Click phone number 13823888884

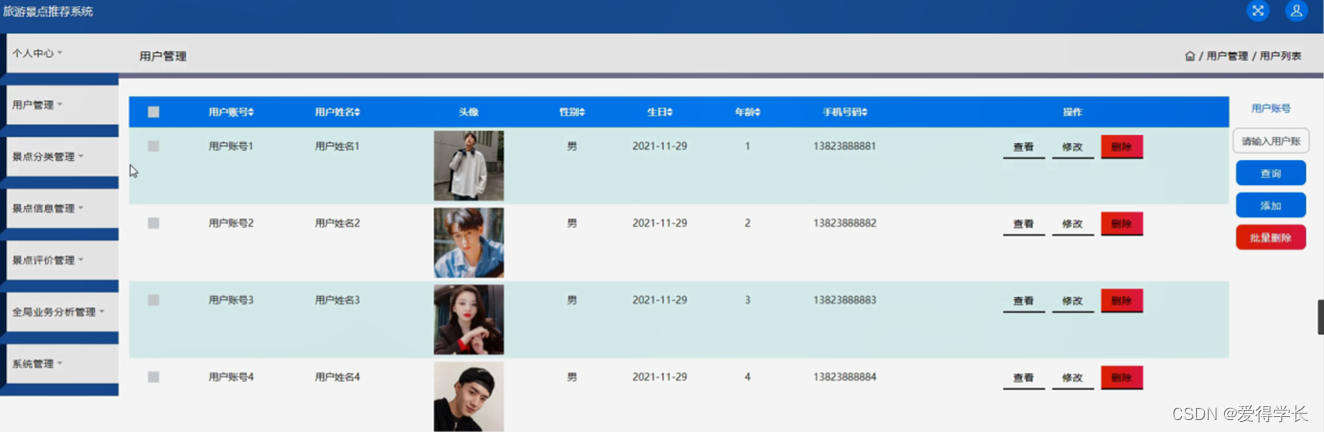tap(844, 377)
